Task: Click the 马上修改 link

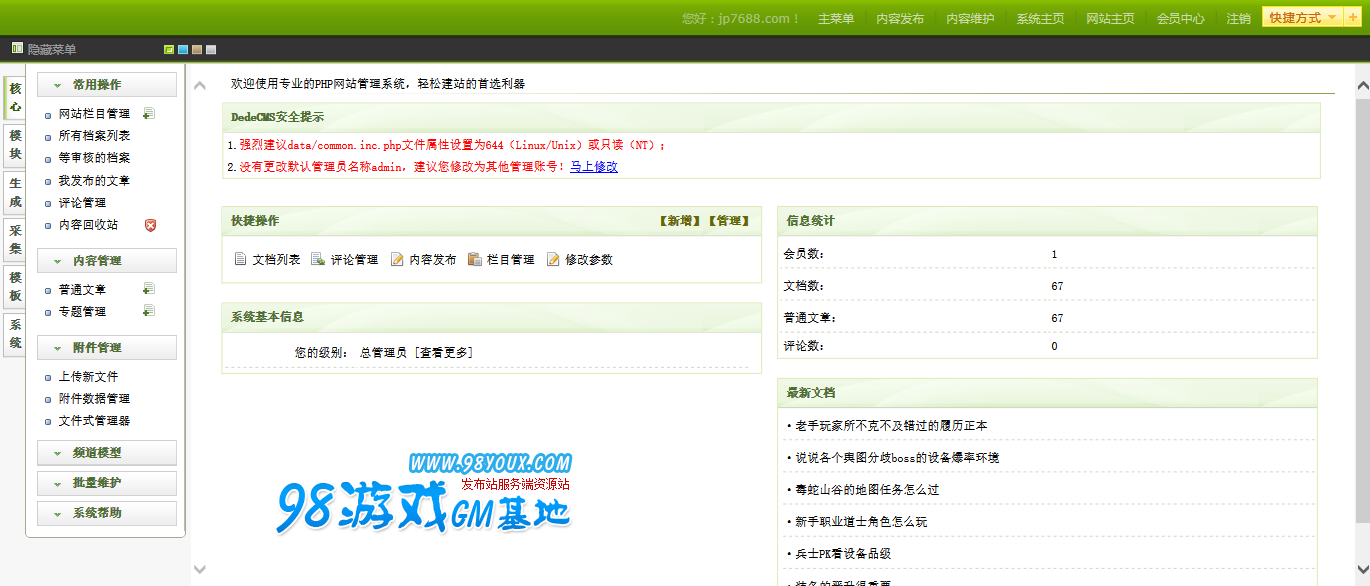Action: (x=594, y=167)
